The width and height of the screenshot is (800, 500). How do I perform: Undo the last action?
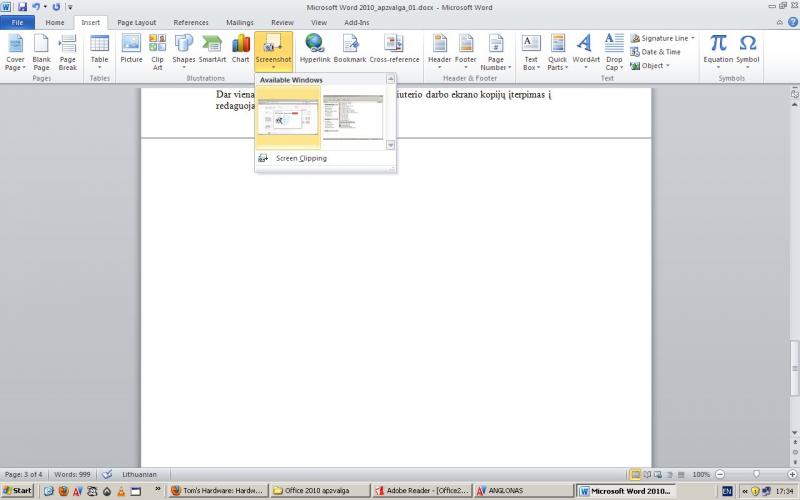point(36,7)
